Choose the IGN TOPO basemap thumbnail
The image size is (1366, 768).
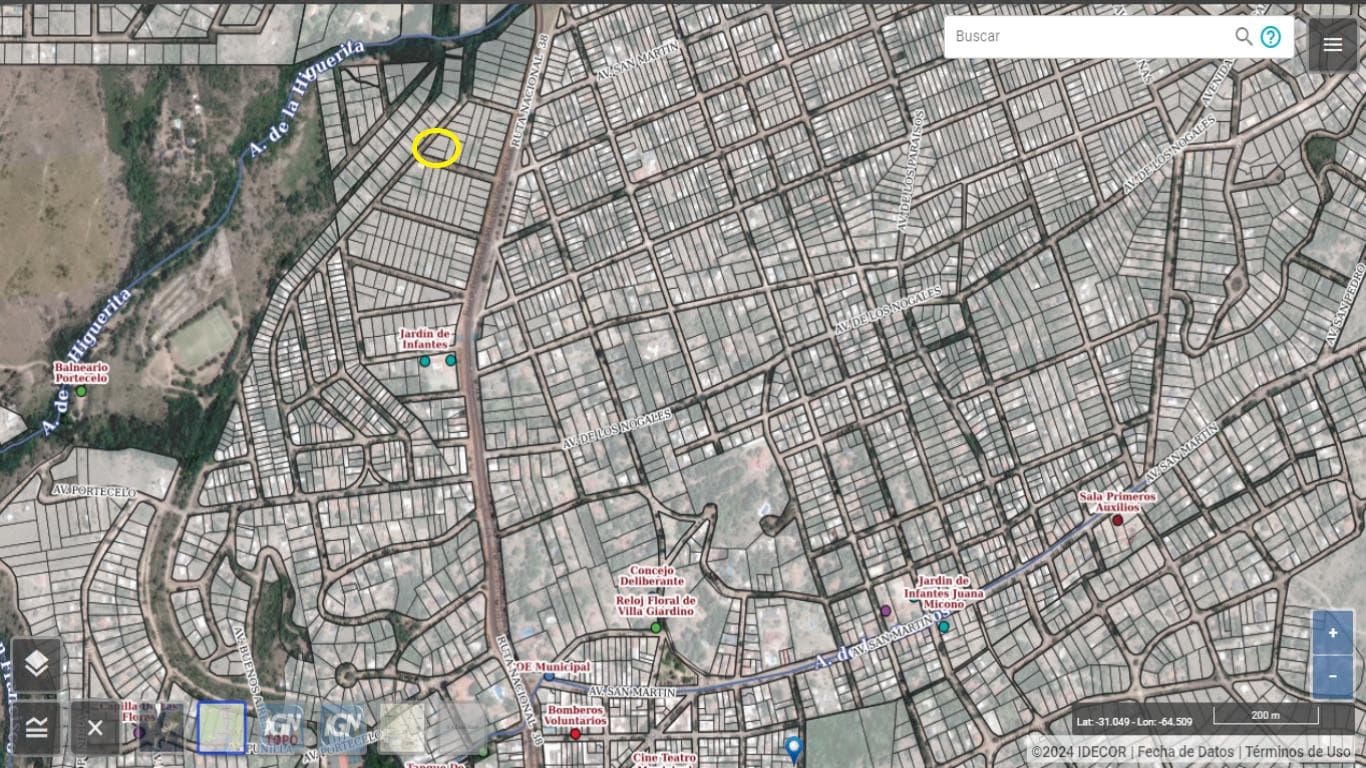click(283, 727)
